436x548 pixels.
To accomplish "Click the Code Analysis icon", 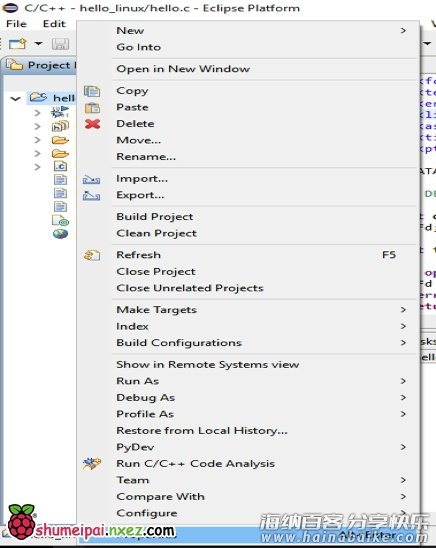I will pyautogui.click(x=92, y=463).
